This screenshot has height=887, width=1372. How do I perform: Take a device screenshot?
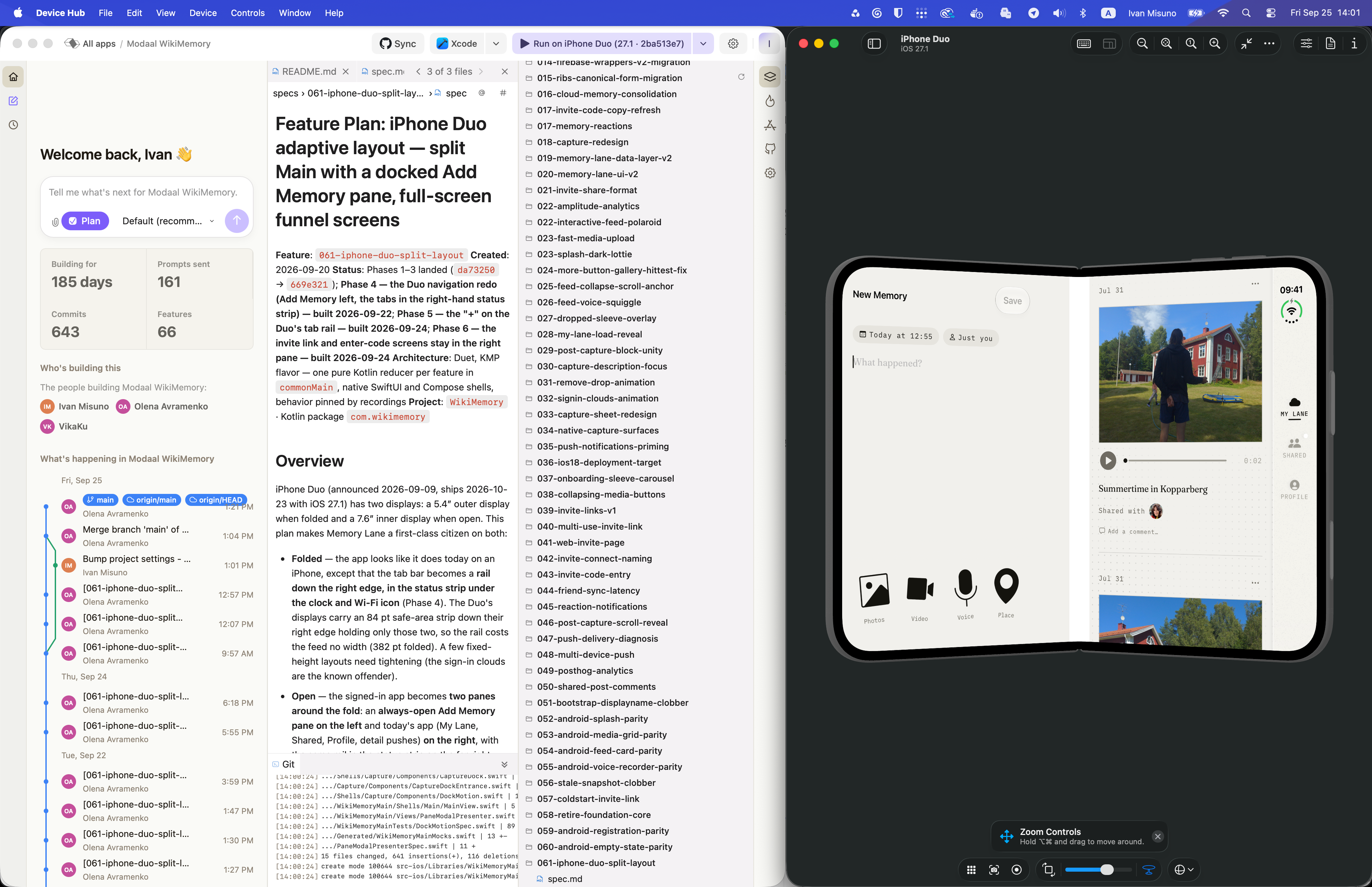[x=994, y=870]
